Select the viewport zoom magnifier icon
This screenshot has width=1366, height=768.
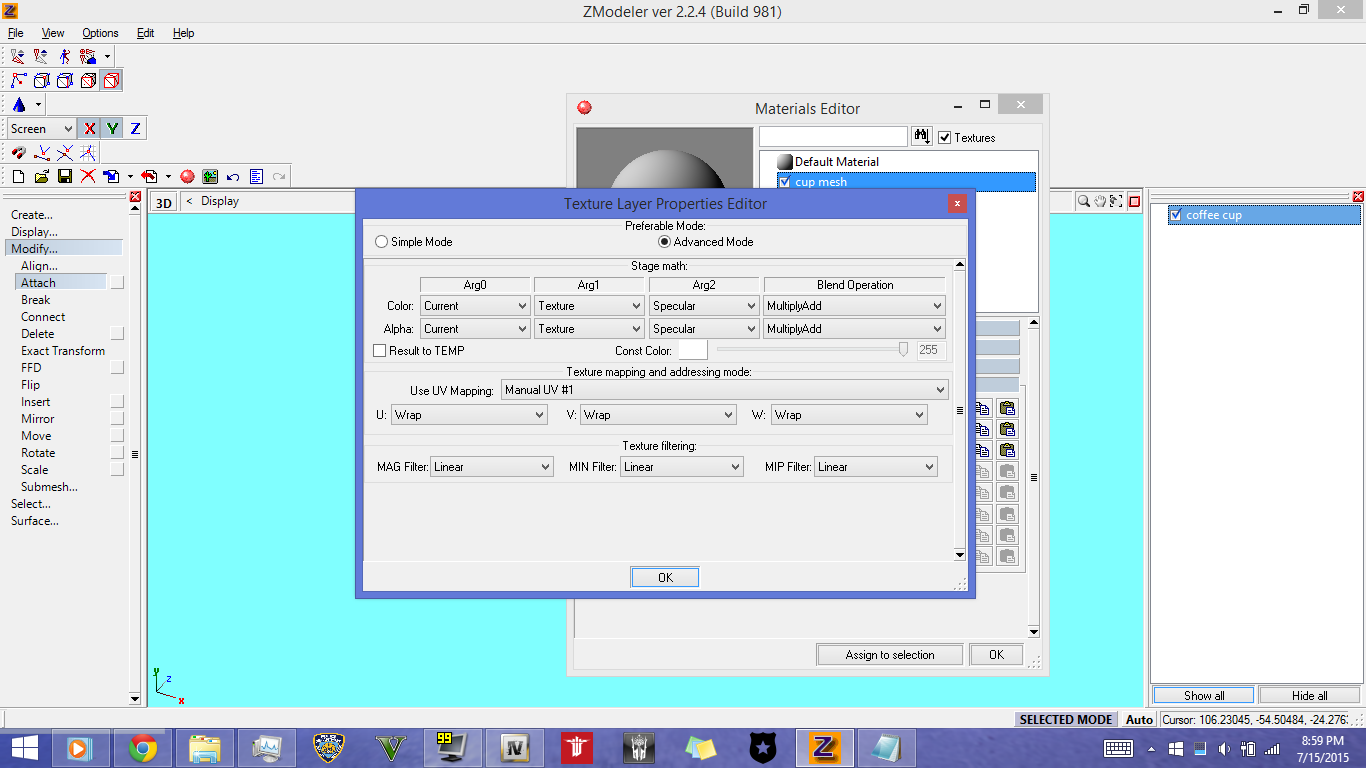coord(1084,201)
